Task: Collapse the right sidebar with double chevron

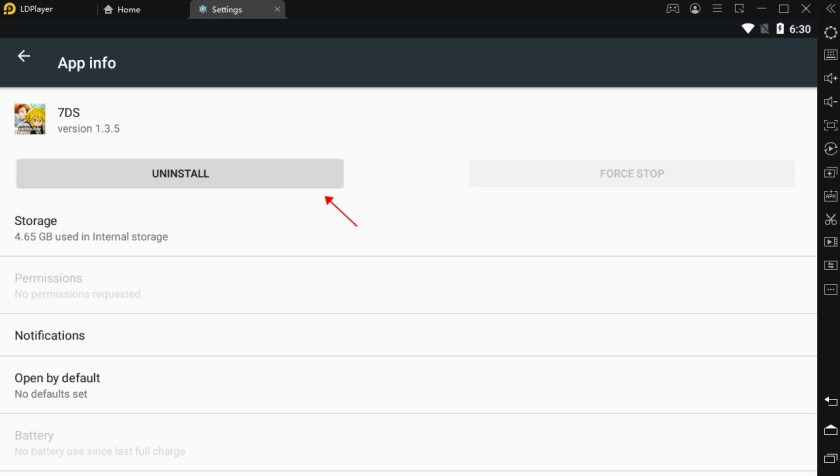Action: [830, 9]
